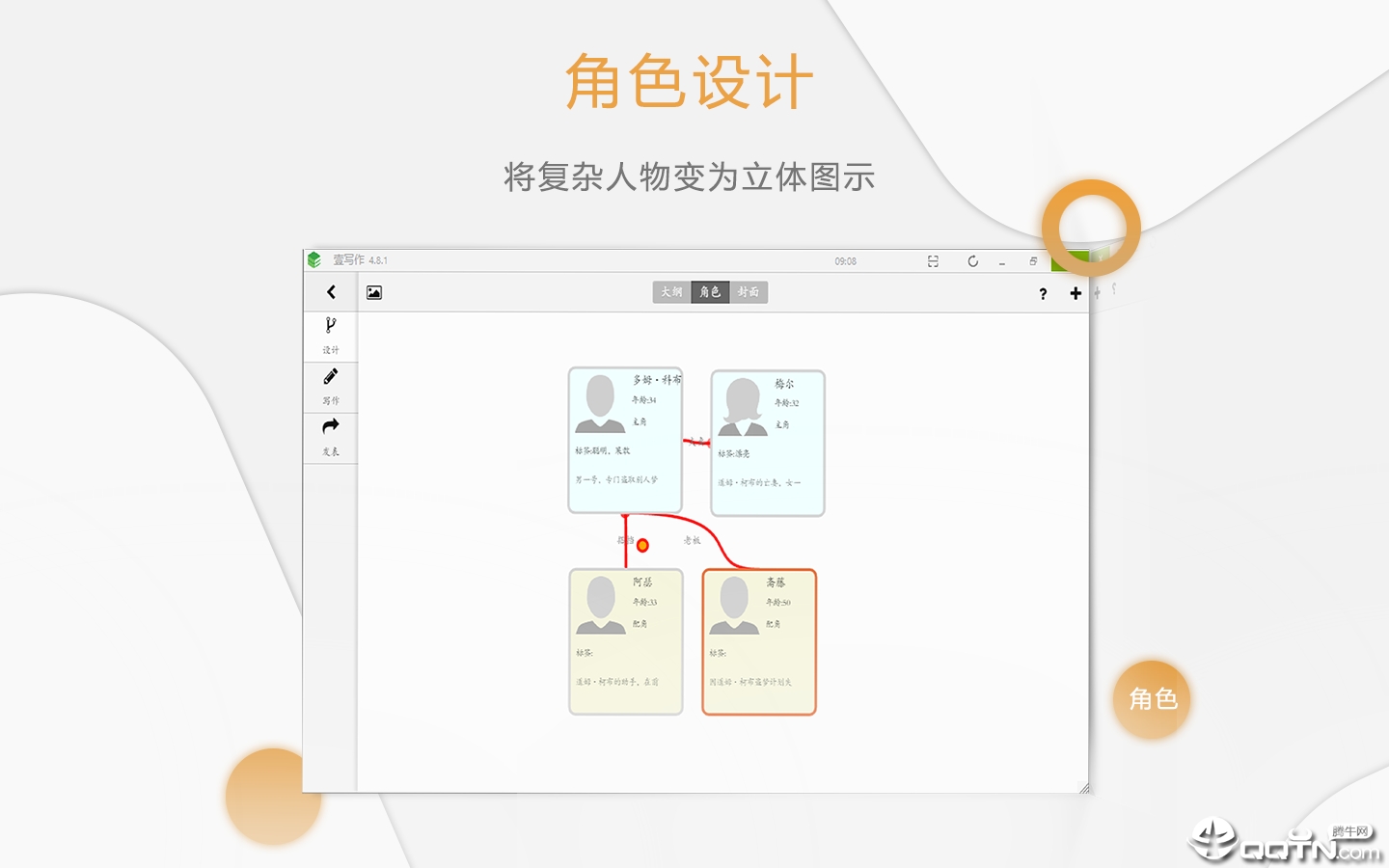Click the window resize grip corner
The height and width of the screenshot is (868, 1389).
(x=1083, y=788)
